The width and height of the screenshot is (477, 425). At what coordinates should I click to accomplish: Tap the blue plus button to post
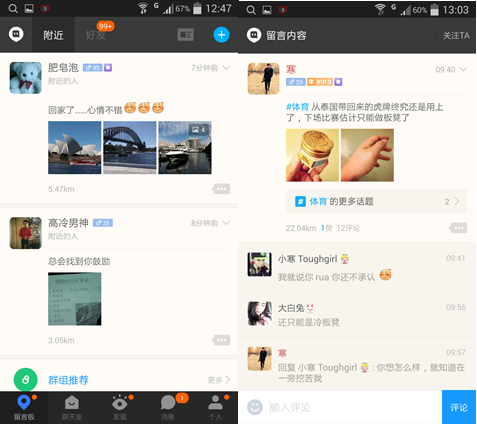click(221, 35)
